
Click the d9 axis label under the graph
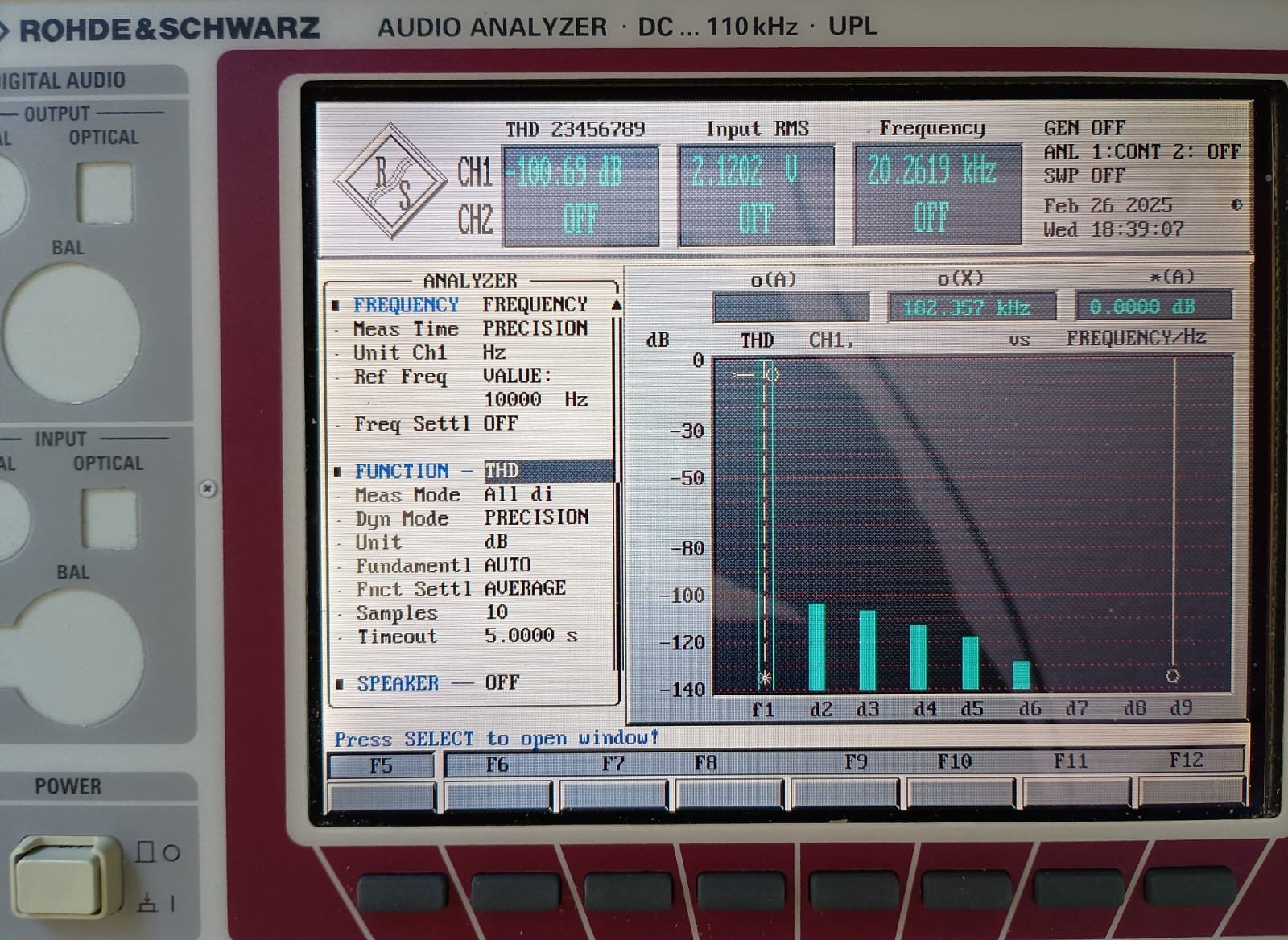[1181, 708]
